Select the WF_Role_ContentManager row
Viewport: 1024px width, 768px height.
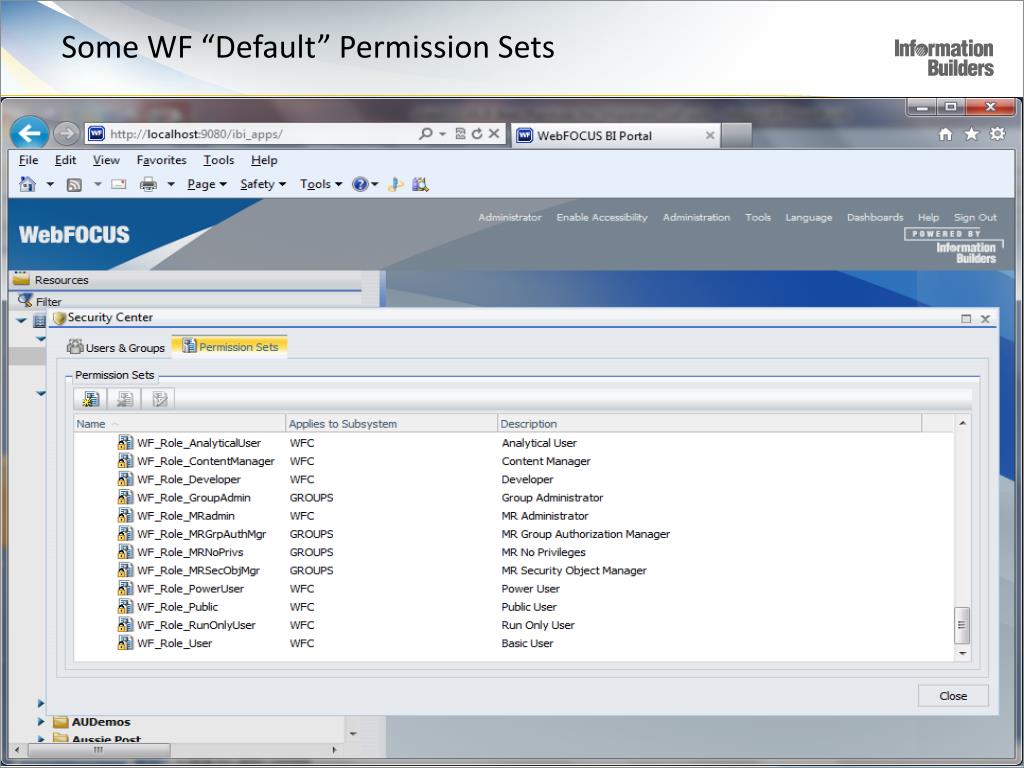tap(513, 461)
